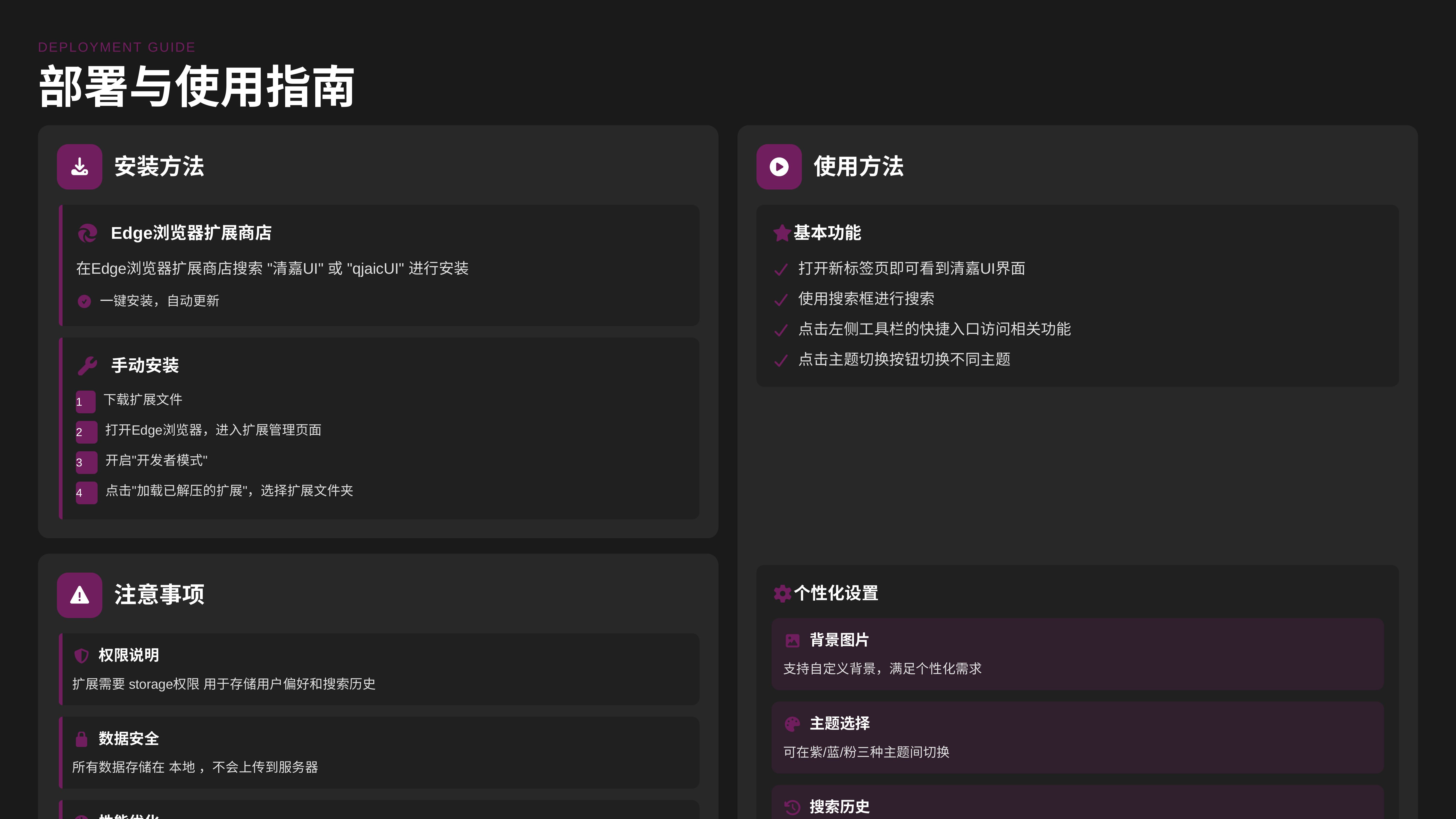
Task: Click the download icon beside 安装方法
Action: [x=79, y=166]
